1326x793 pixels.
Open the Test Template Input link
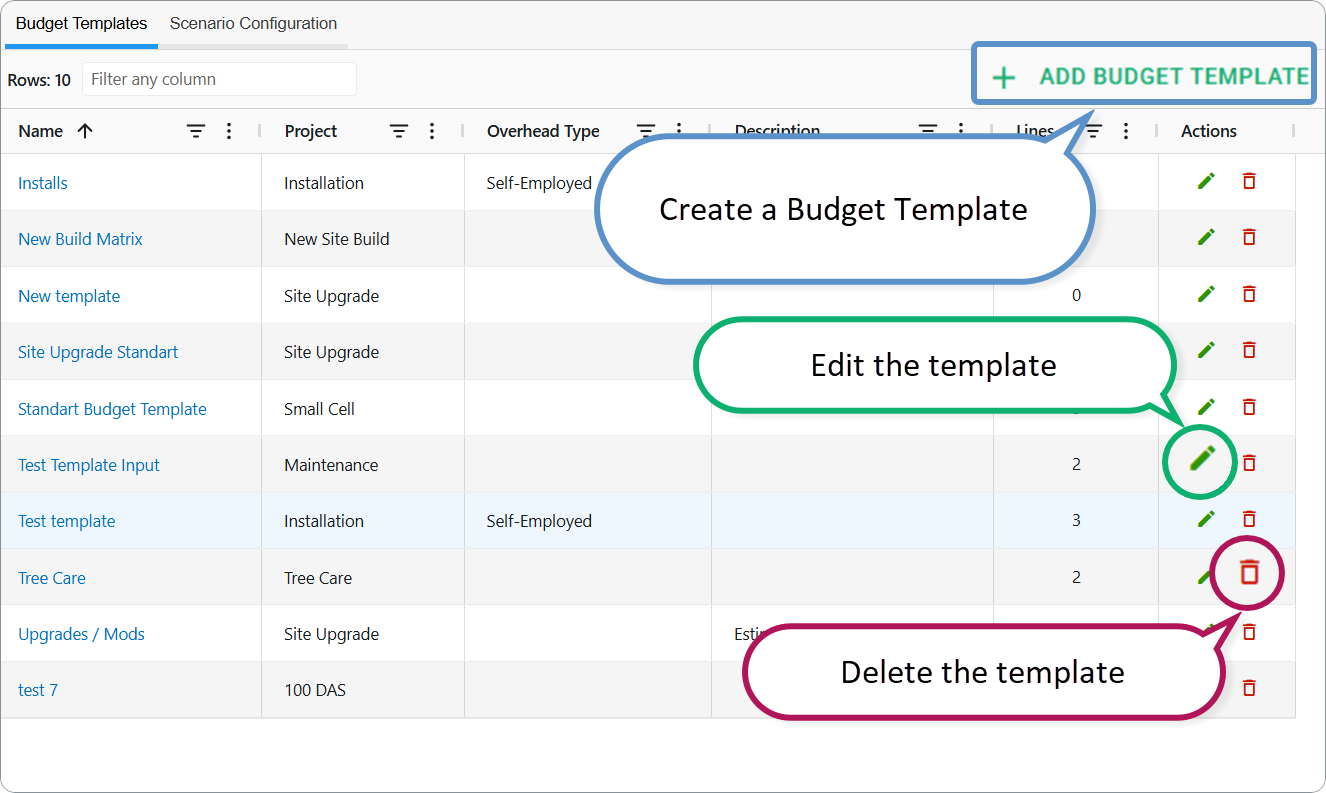point(89,465)
